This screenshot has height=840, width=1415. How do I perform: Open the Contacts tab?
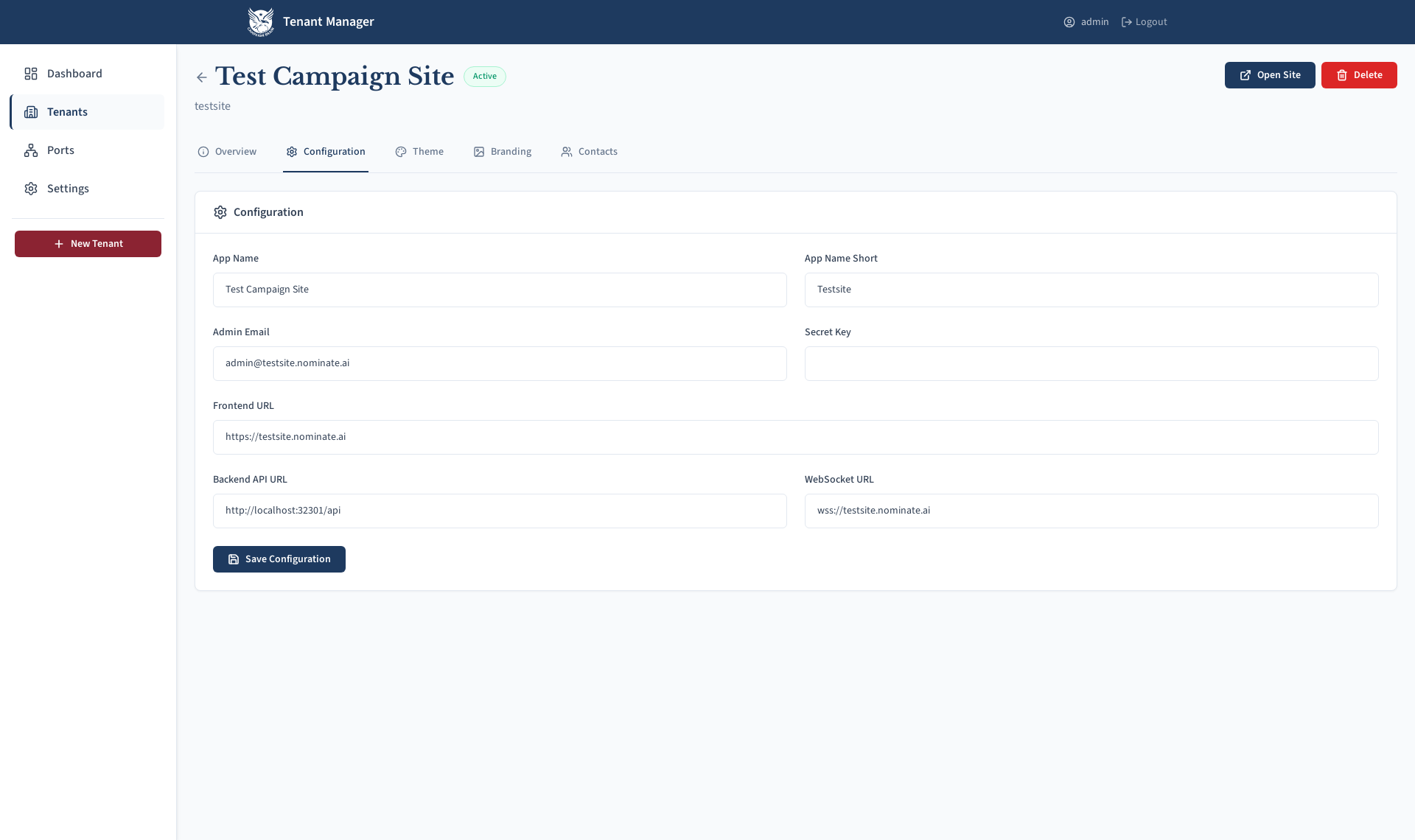click(589, 152)
